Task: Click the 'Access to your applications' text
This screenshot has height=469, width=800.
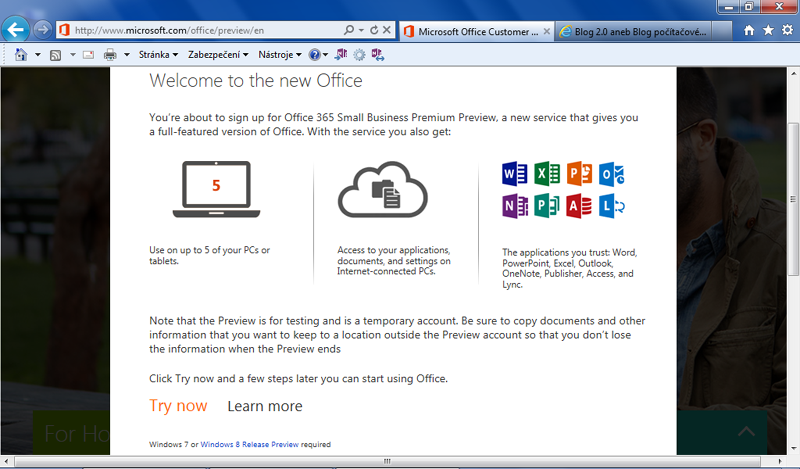Action: pos(393,260)
